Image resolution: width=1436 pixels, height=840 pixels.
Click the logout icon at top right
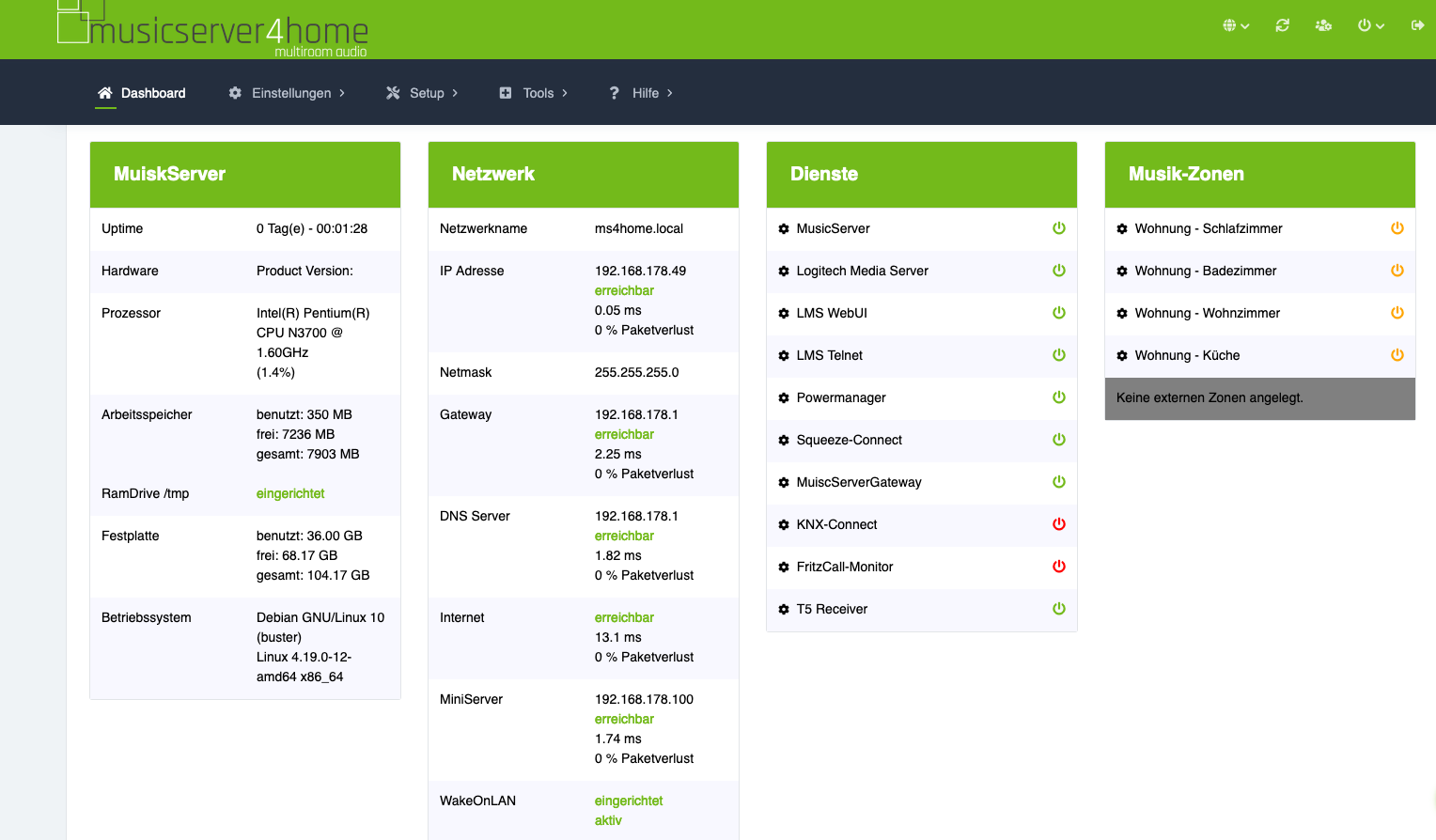[1417, 25]
